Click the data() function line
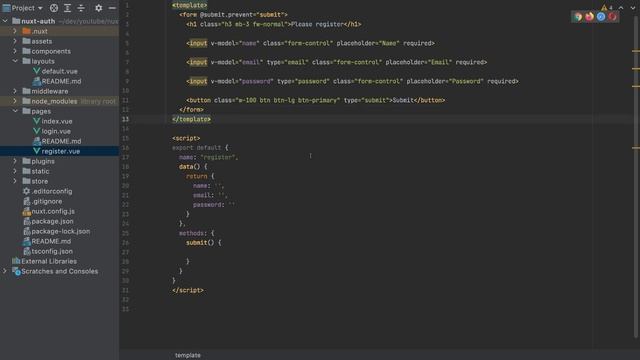Image resolution: width=640 pixels, height=360 pixels. [x=193, y=167]
